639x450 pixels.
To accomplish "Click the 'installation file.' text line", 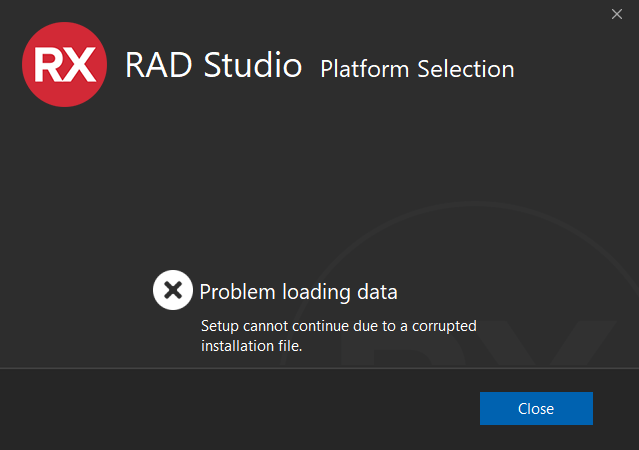I will [x=251, y=346].
